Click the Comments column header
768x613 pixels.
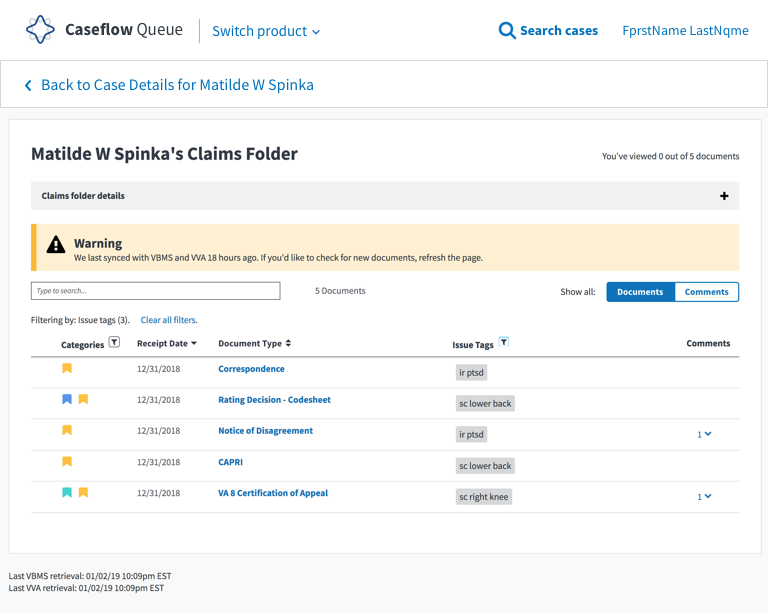(x=708, y=343)
